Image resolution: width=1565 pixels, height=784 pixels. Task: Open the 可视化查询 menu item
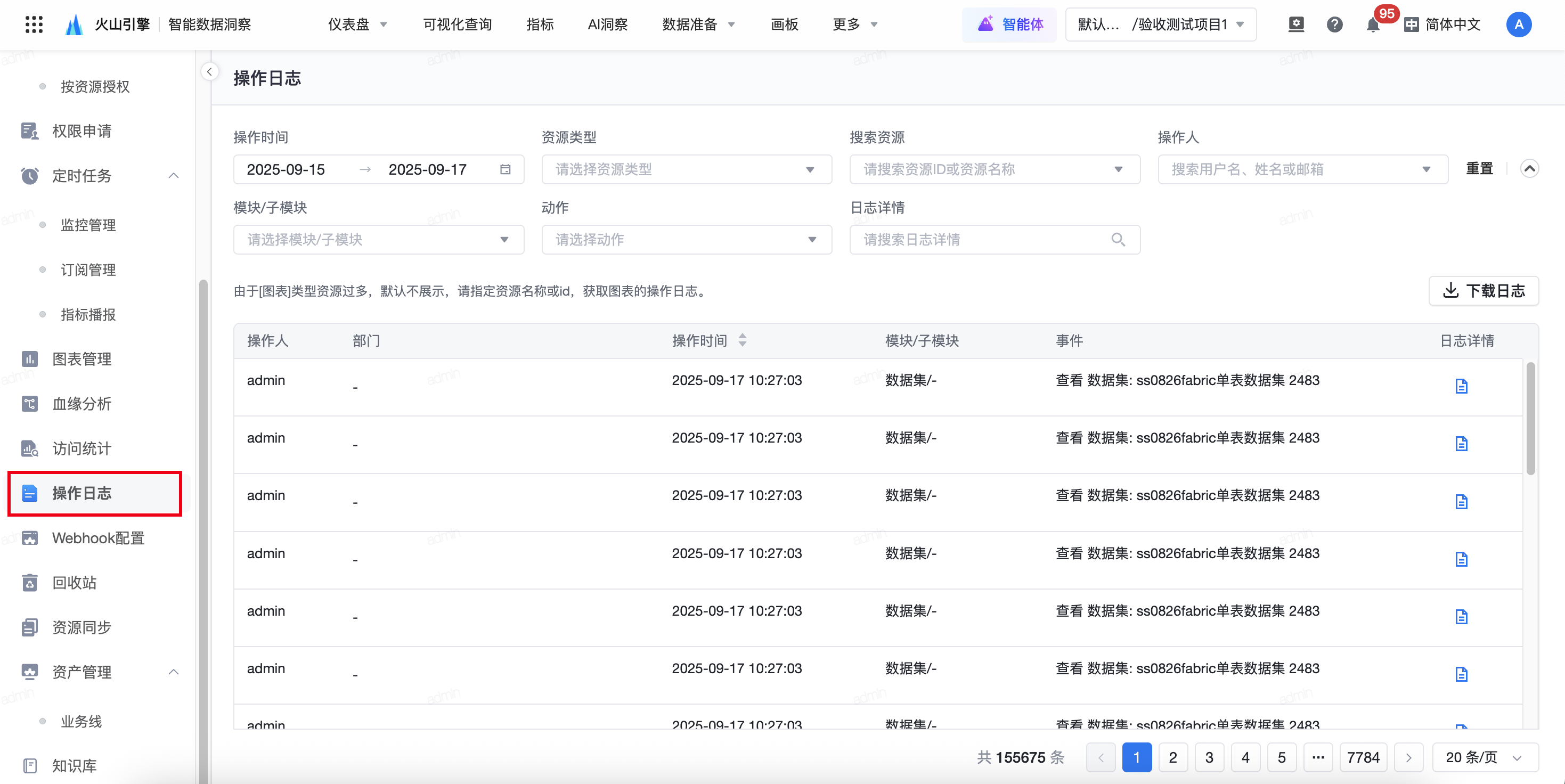(x=457, y=24)
